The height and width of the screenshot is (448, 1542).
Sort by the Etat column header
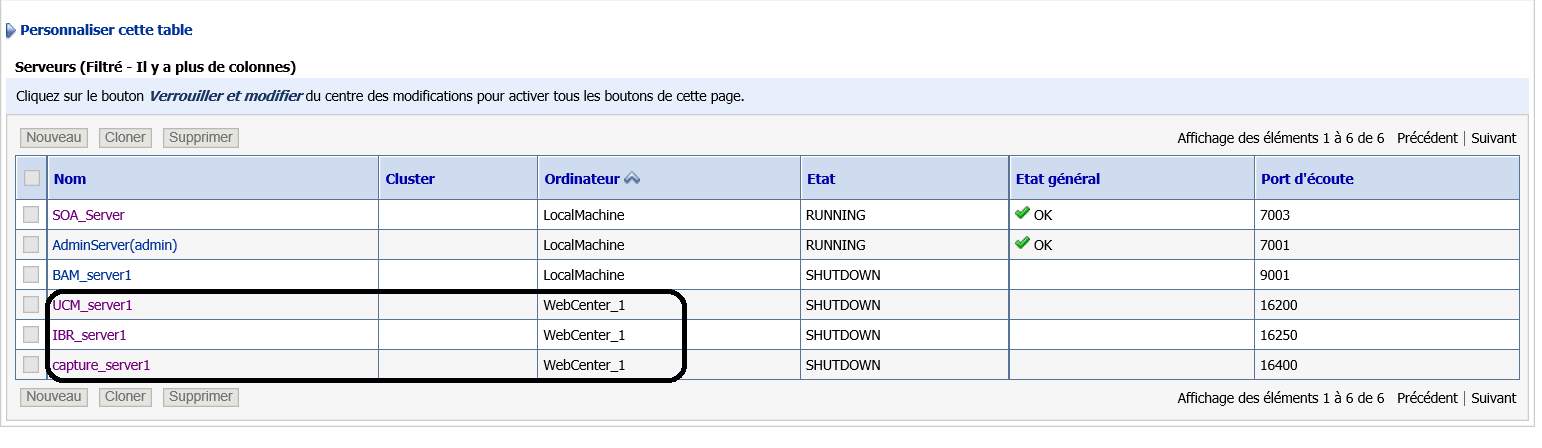821,179
